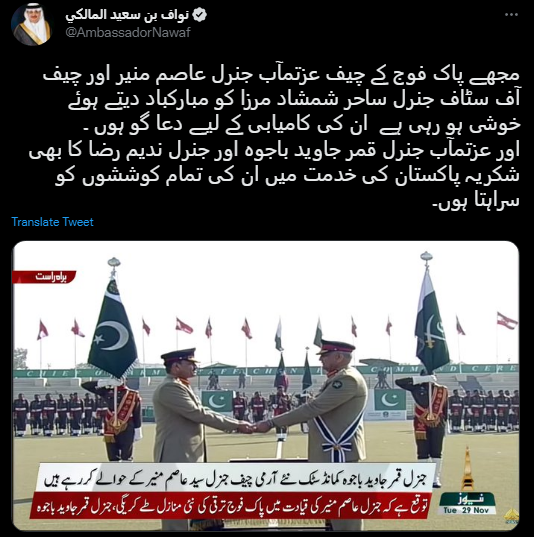
Task: Click the stadium Change of Command signboard
Action: click(266, 371)
